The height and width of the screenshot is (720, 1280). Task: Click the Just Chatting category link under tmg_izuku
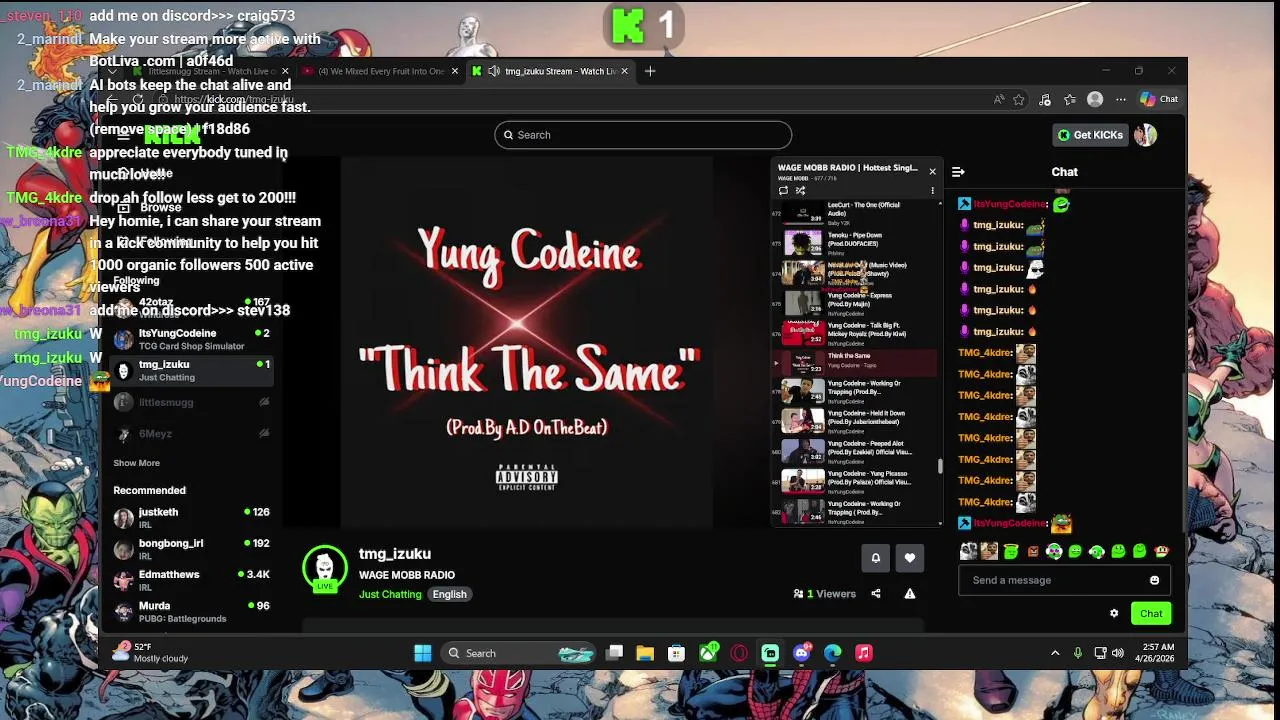pyautogui.click(x=390, y=594)
